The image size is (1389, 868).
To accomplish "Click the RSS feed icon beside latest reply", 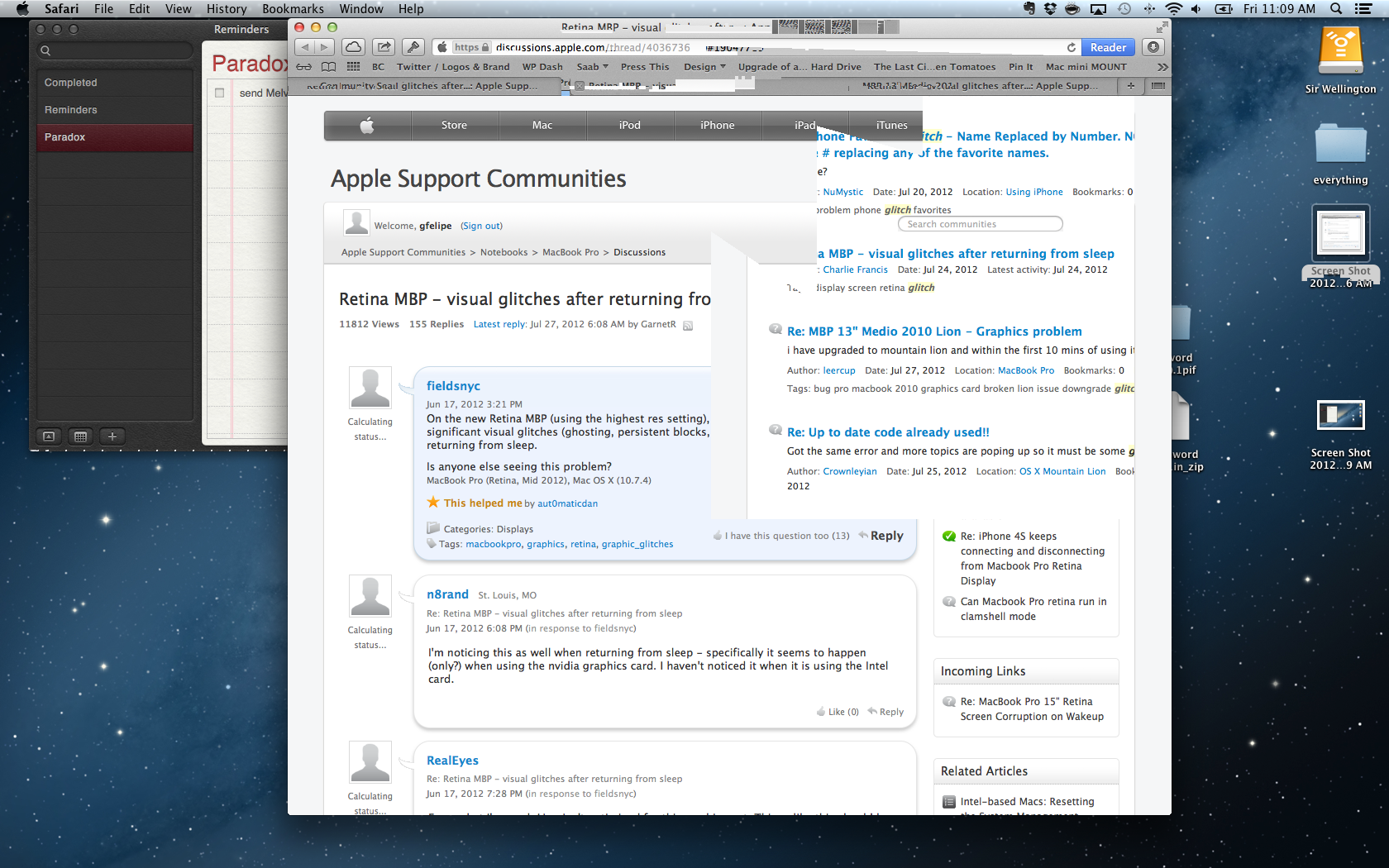I will coord(688,325).
